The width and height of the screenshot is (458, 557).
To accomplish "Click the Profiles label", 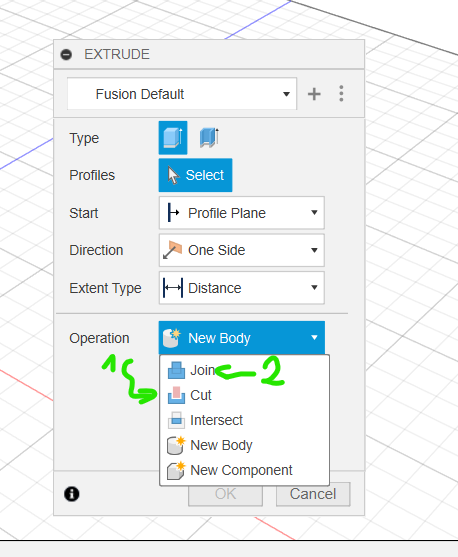I will point(92,175).
